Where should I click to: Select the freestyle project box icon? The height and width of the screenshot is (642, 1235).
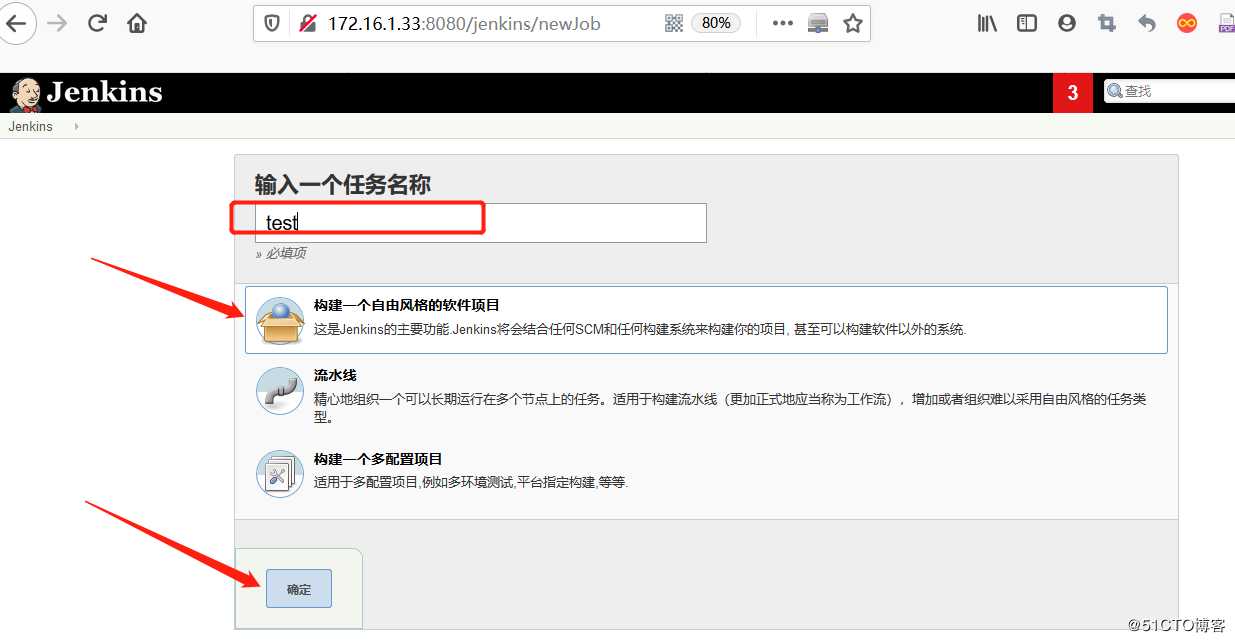(x=280, y=320)
